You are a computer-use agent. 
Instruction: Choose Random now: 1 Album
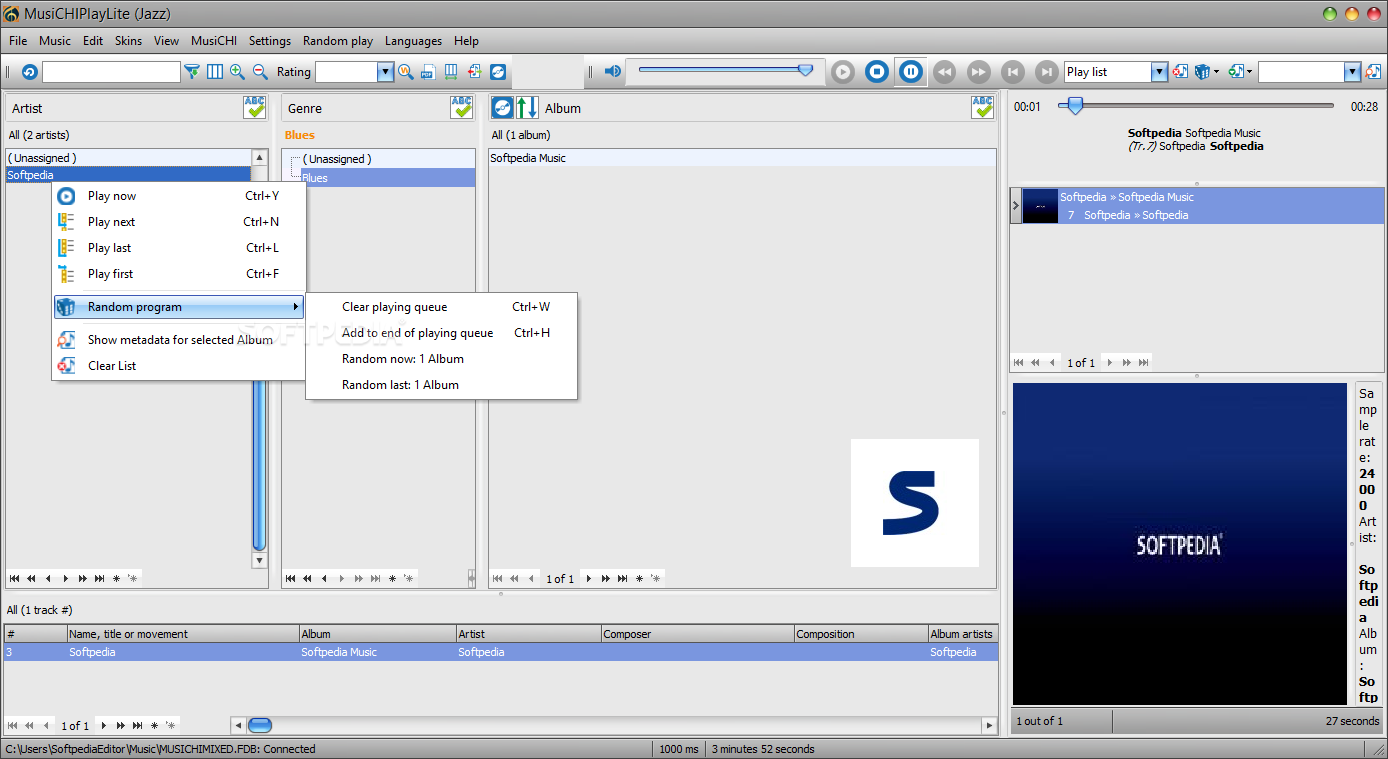[441, 359]
